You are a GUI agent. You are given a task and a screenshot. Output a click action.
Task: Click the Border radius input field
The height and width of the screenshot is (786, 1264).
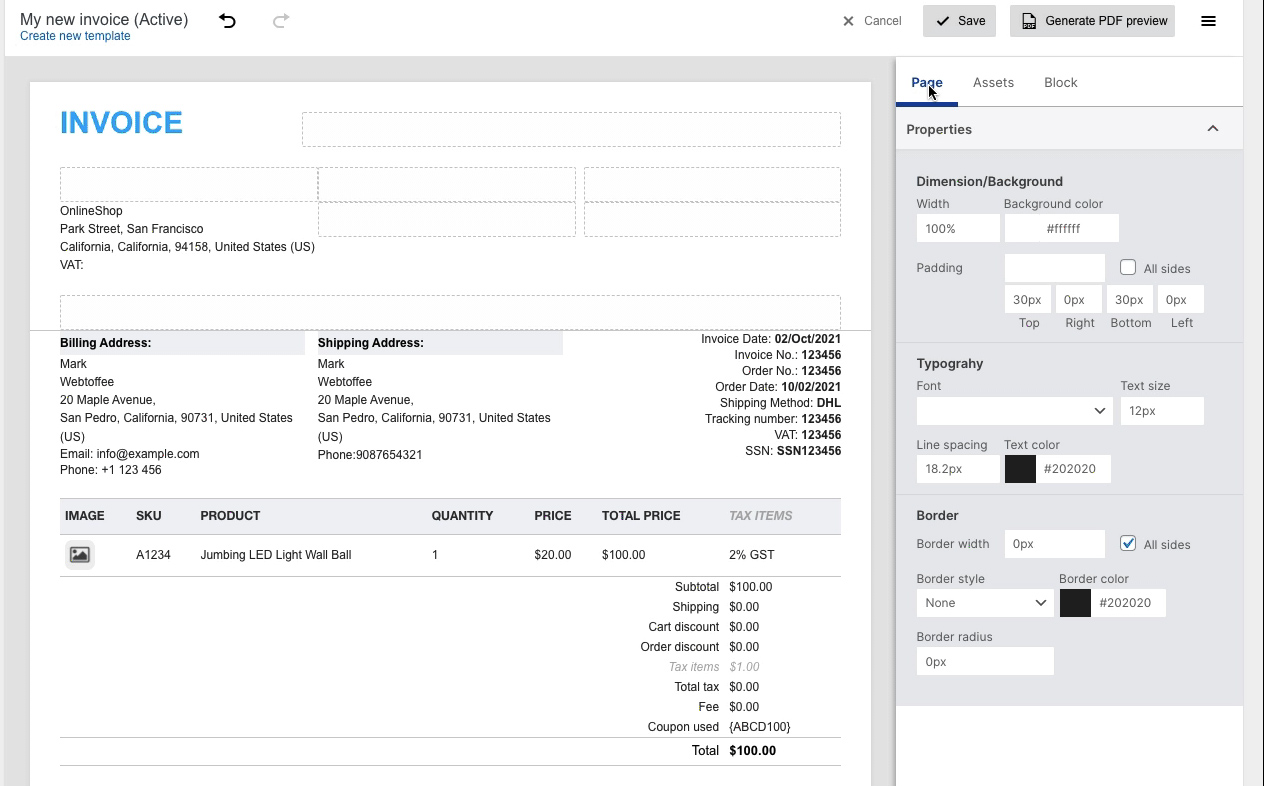[x=985, y=661]
